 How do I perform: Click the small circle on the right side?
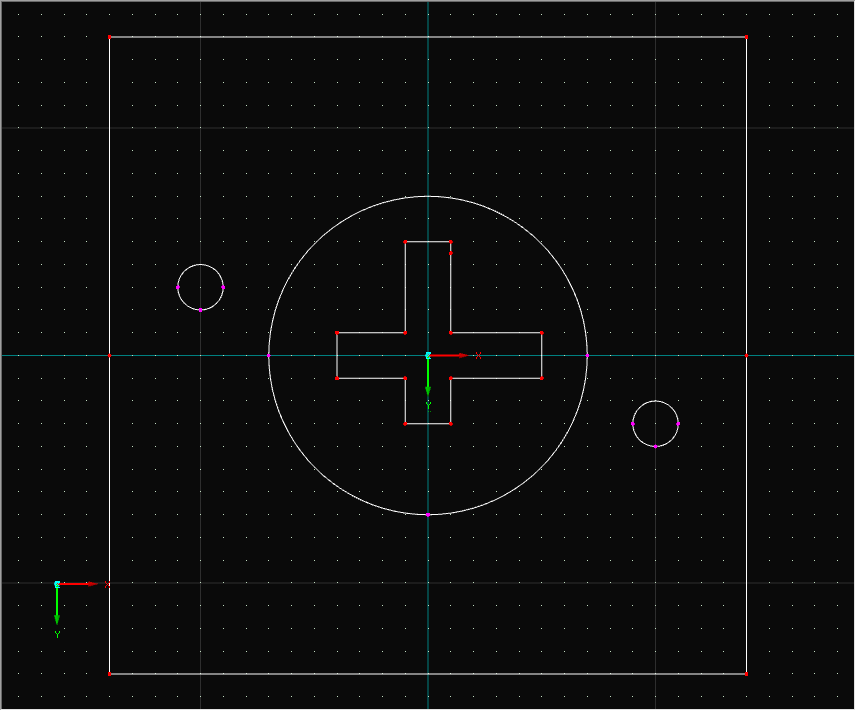(x=657, y=401)
